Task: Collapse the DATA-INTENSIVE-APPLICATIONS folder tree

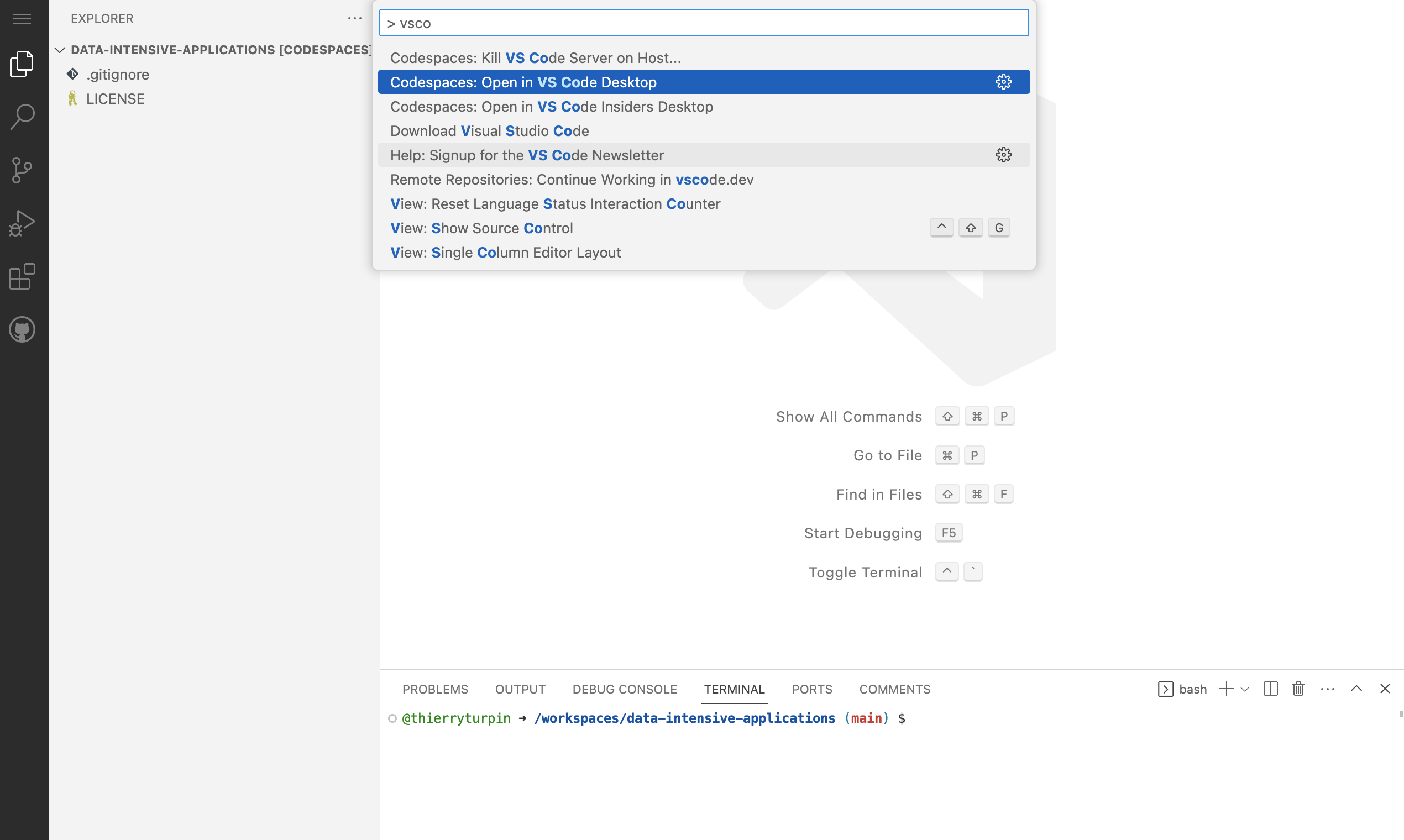Action: point(60,50)
